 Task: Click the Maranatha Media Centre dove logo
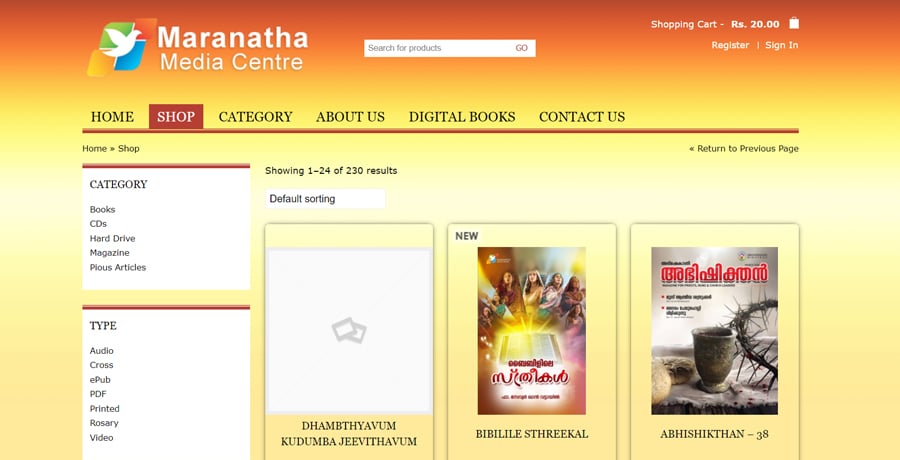[122, 47]
